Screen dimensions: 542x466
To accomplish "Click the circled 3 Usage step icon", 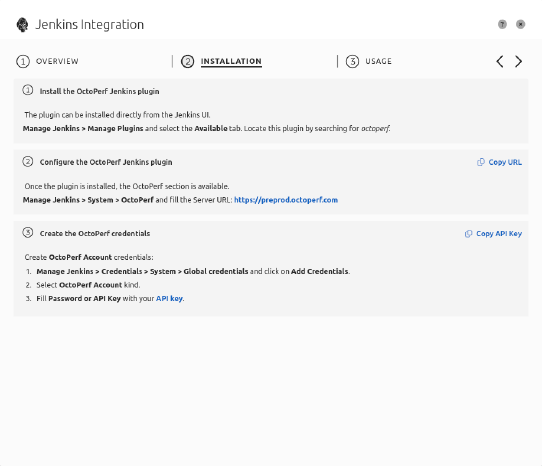I will pyautogui.click(x=353, y=62).
